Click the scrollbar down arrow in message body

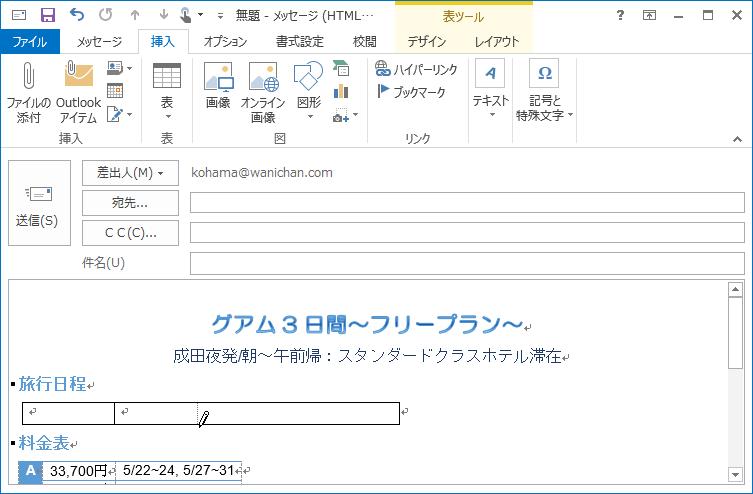click(x=735, y=474)
